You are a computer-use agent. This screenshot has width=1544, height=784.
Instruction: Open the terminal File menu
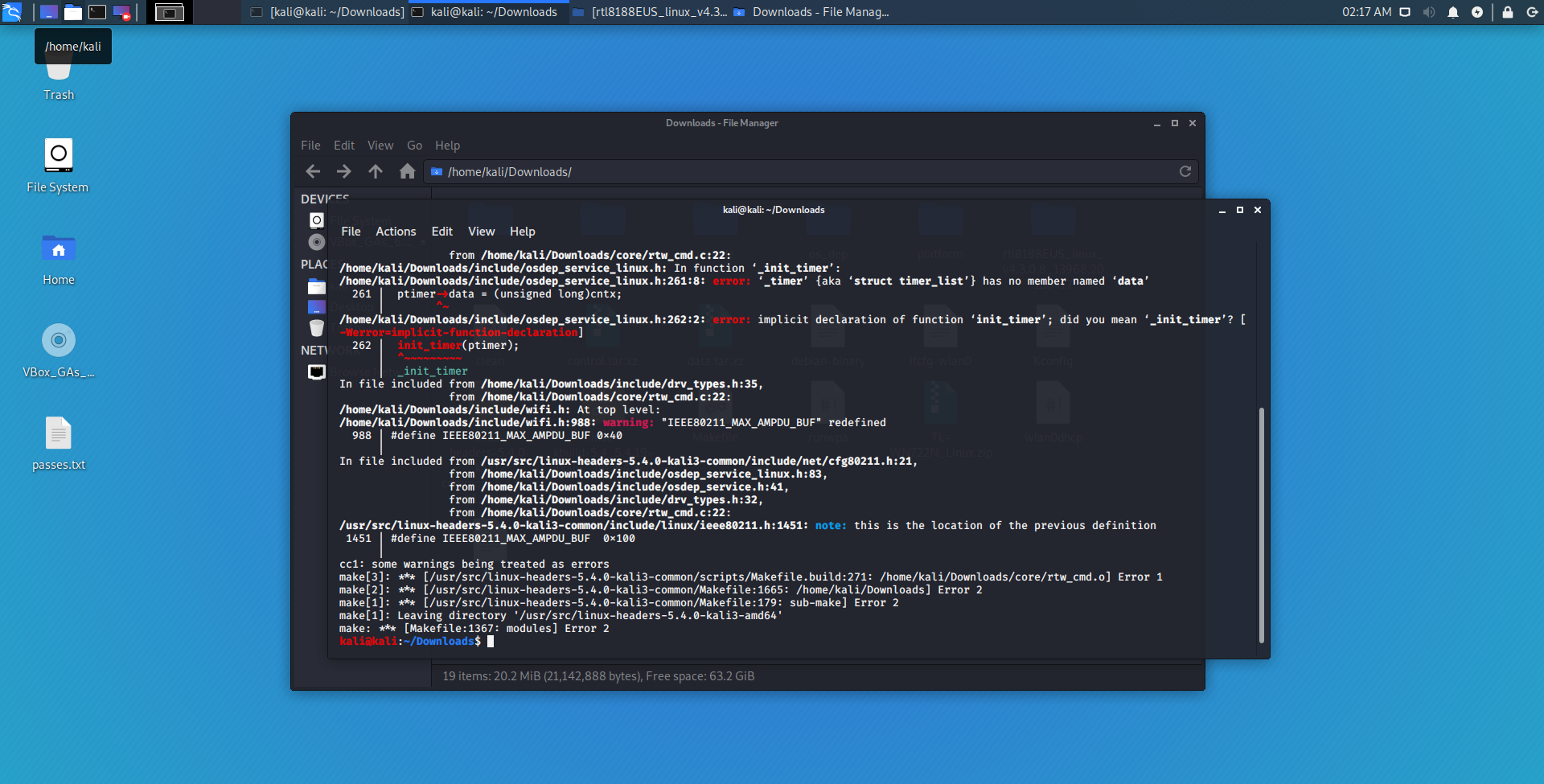(x=351, y=232)
